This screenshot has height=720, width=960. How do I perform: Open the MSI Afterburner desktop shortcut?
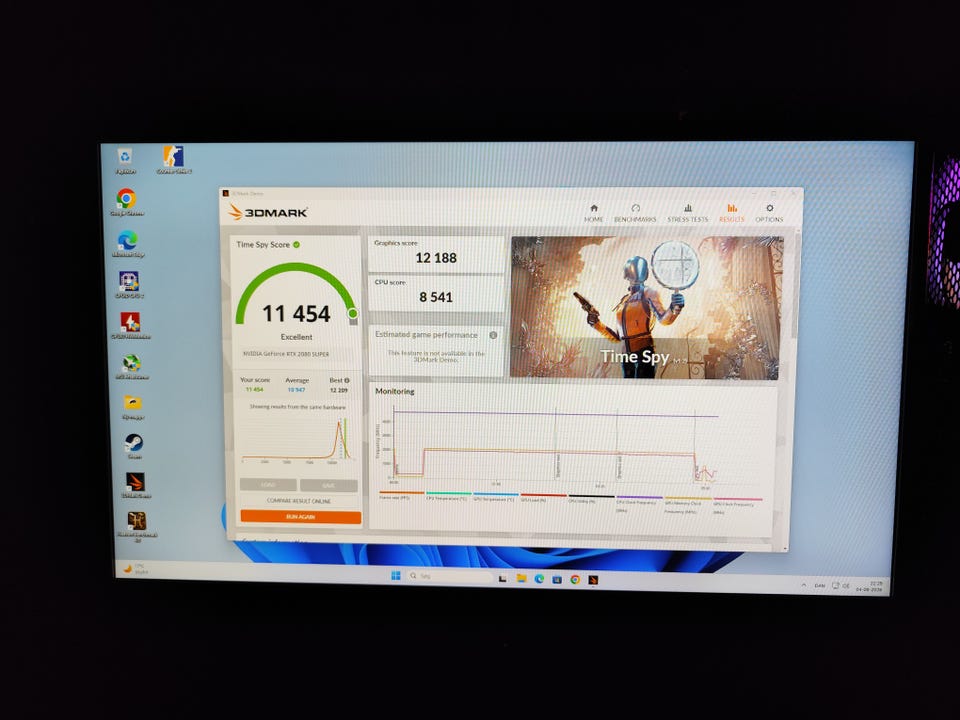pos(132,366)
